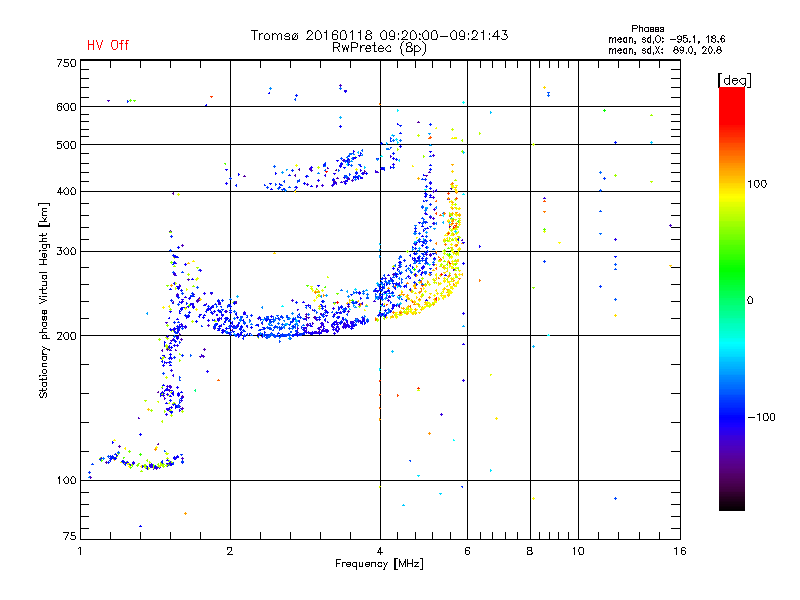This screenshot has height=600, width=800.
Task: Click the -100 colorbar tick label
Action: pos(761,417)
